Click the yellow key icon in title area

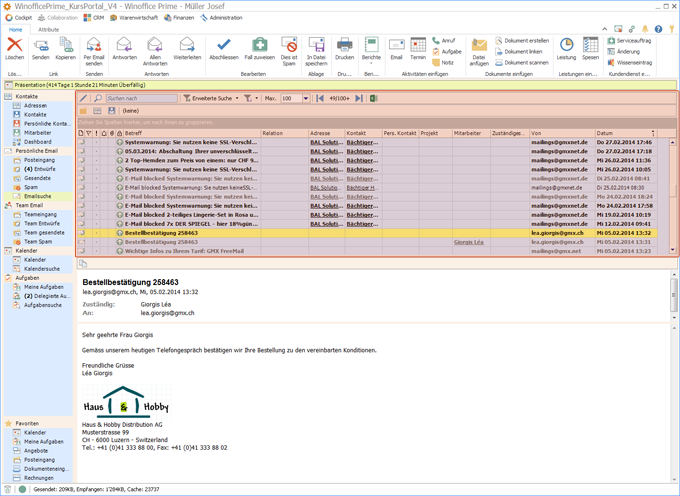(672, 29)
